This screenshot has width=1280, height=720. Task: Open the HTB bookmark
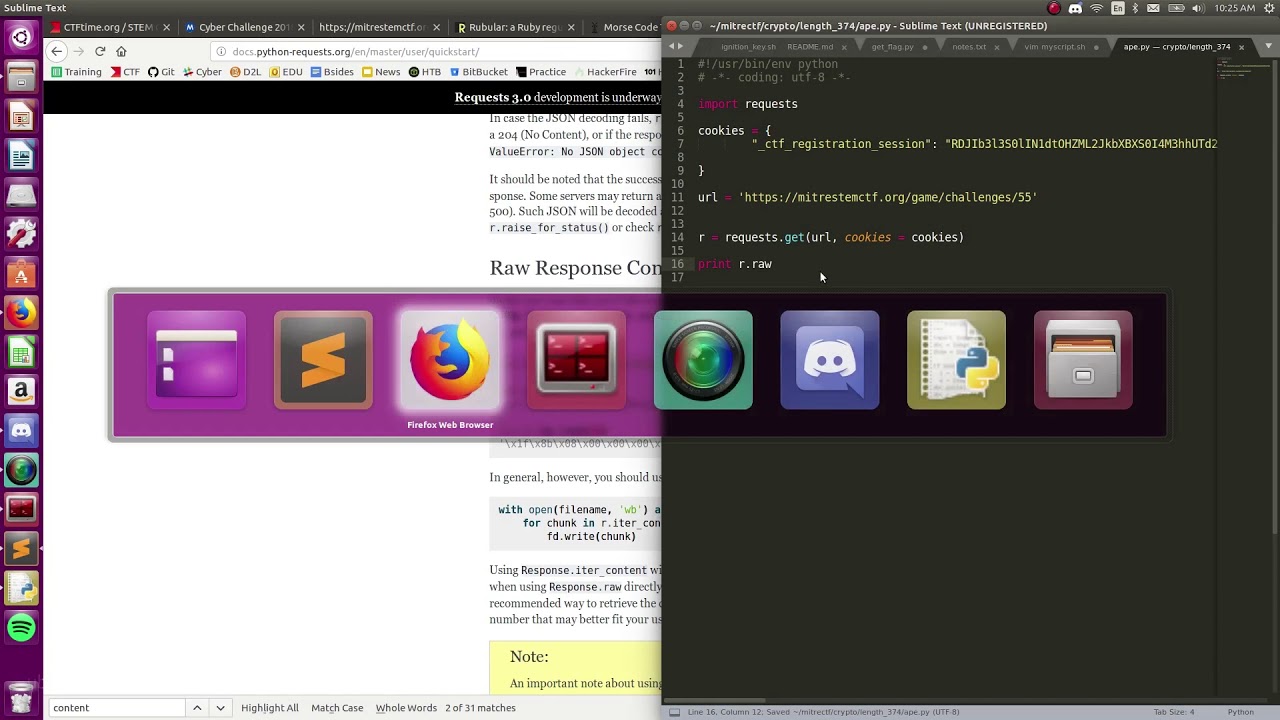[424, 72]
